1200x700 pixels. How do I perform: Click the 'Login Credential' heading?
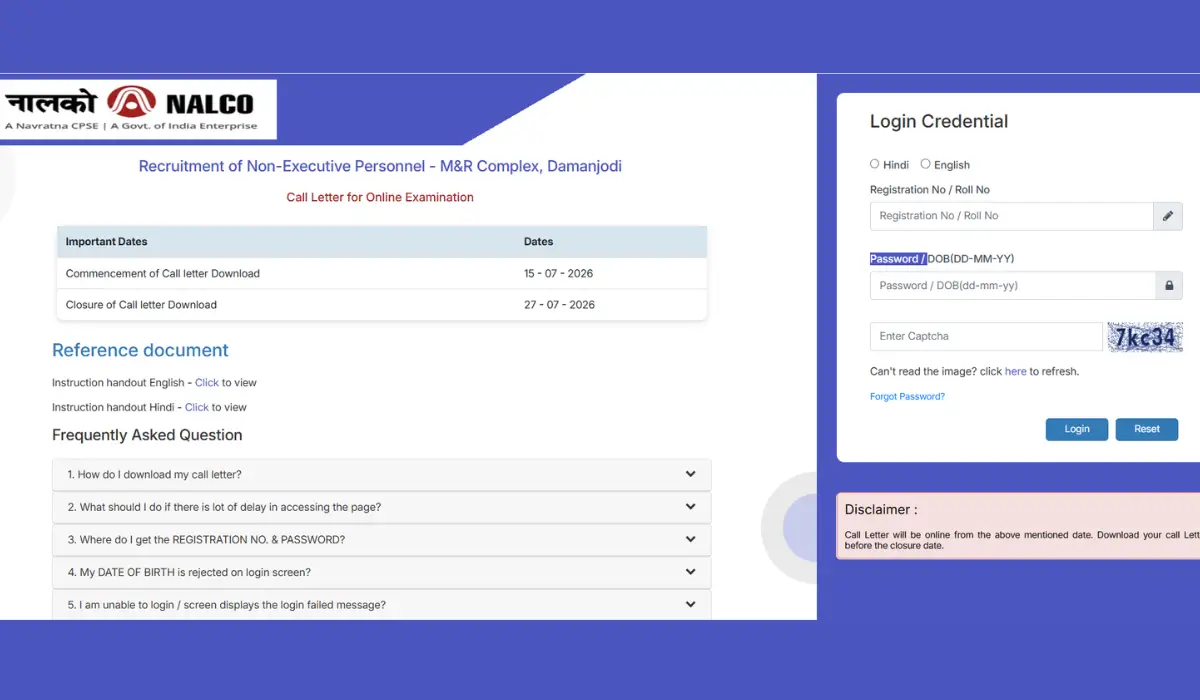click(x=939, y=122)
